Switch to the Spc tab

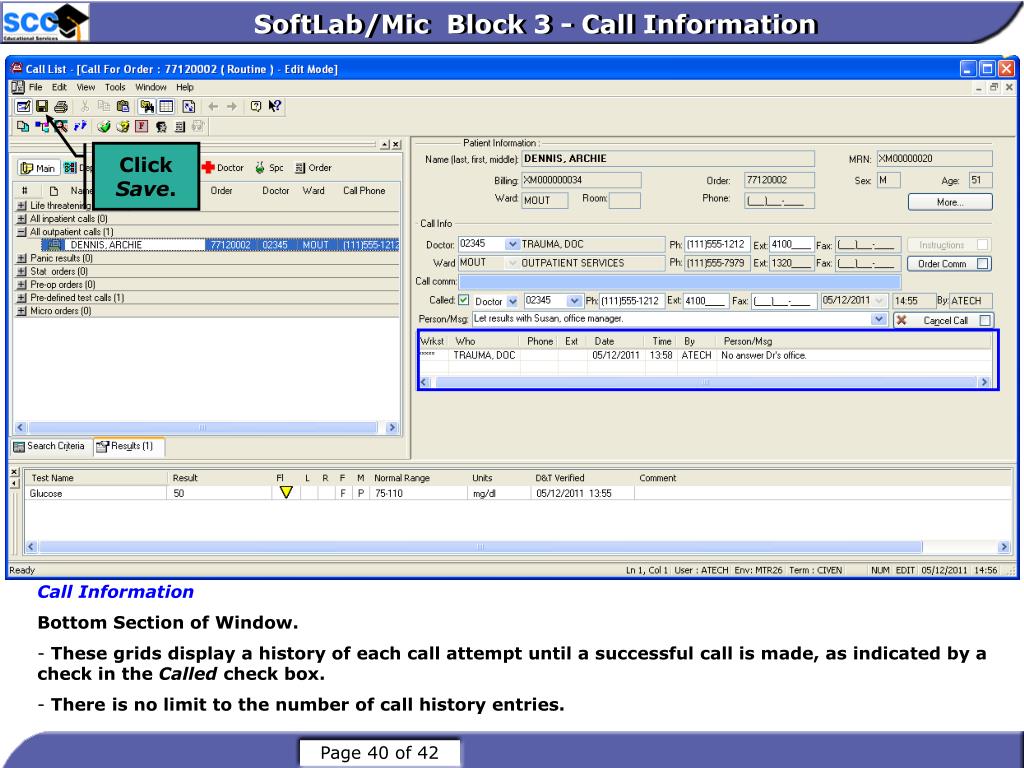pyautogui.click(x=269, y=168)
